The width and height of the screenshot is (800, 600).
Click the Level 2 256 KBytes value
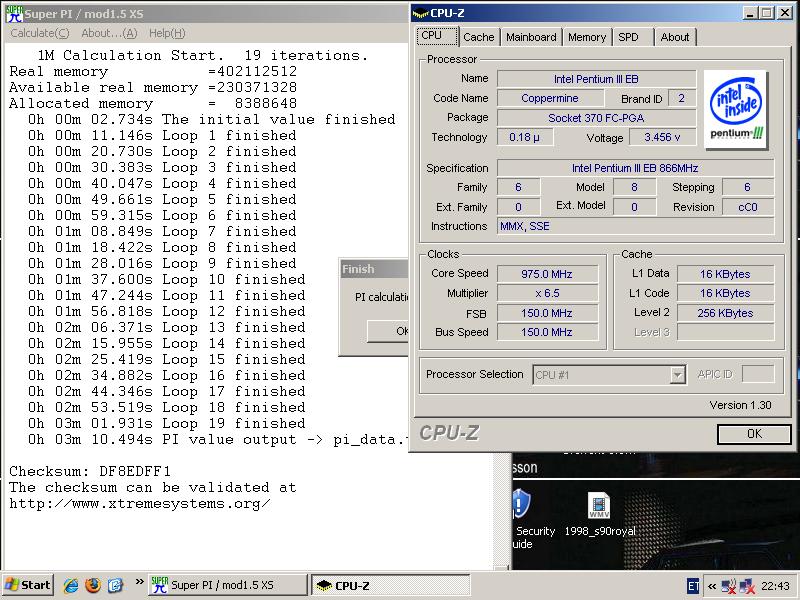(x=725, y=313)
